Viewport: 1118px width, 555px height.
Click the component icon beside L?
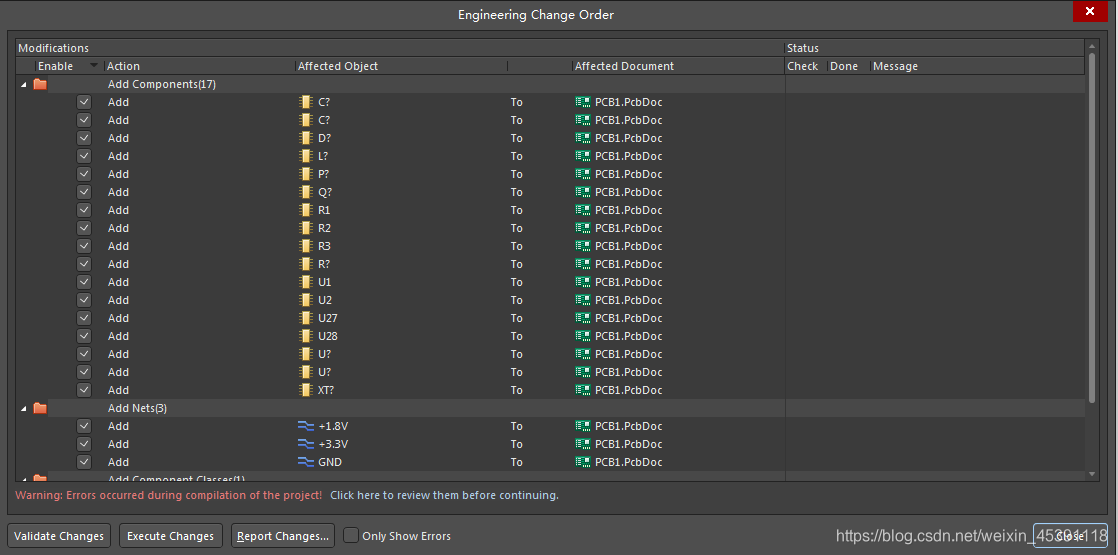point(306,156)
